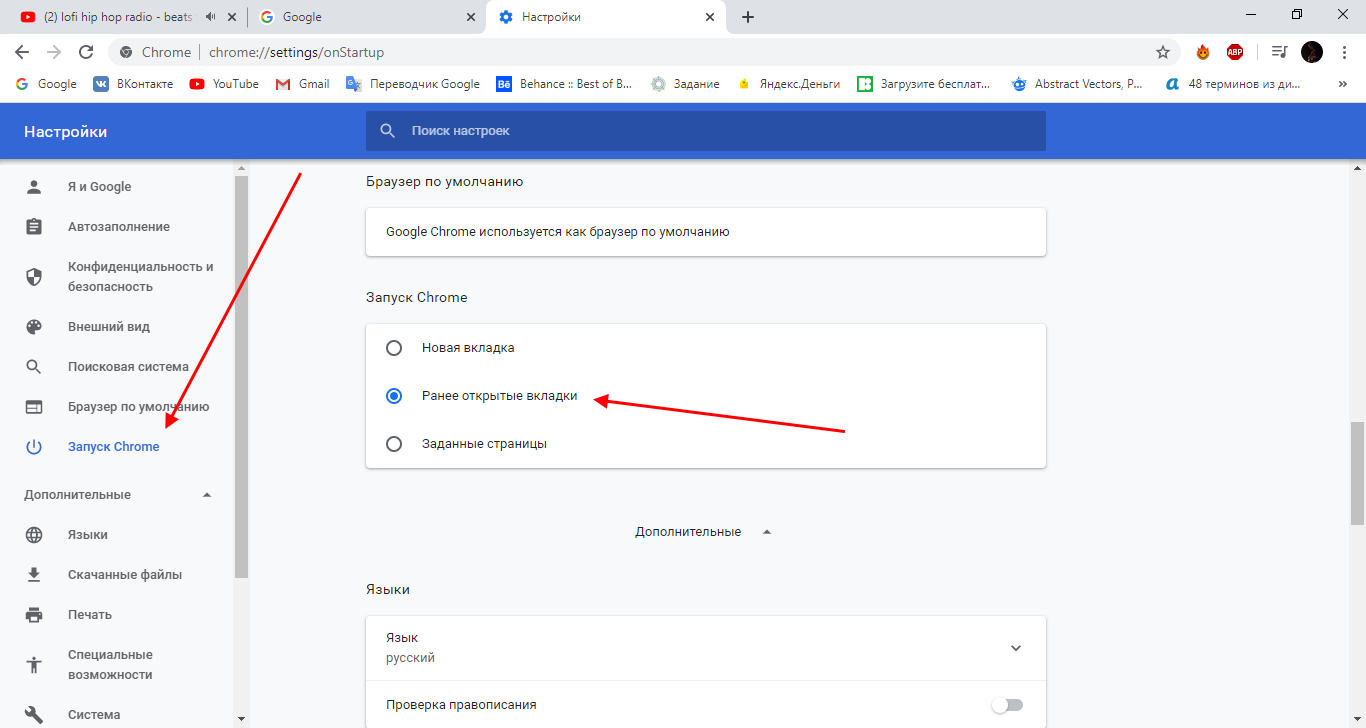Click the Я и Google person icon
This screenshot has height=728, width=1366.
coord(34,187)
